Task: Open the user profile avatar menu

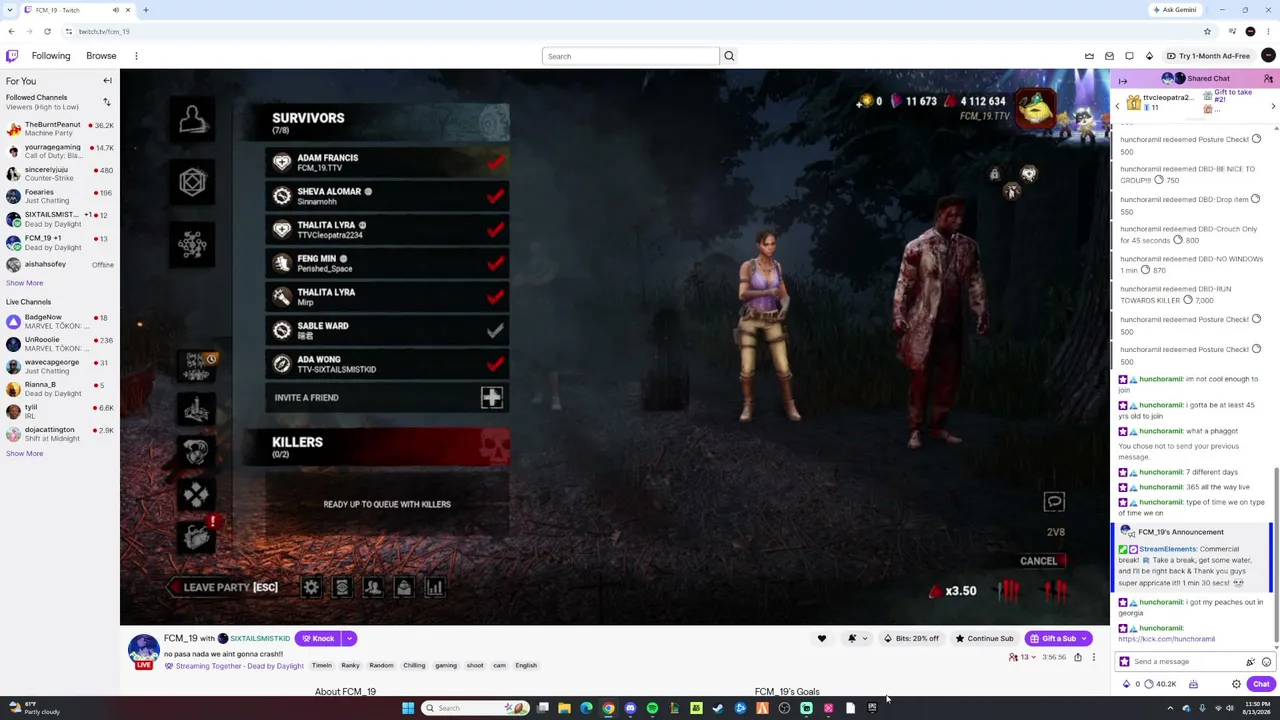Action: coord(1268,56)
